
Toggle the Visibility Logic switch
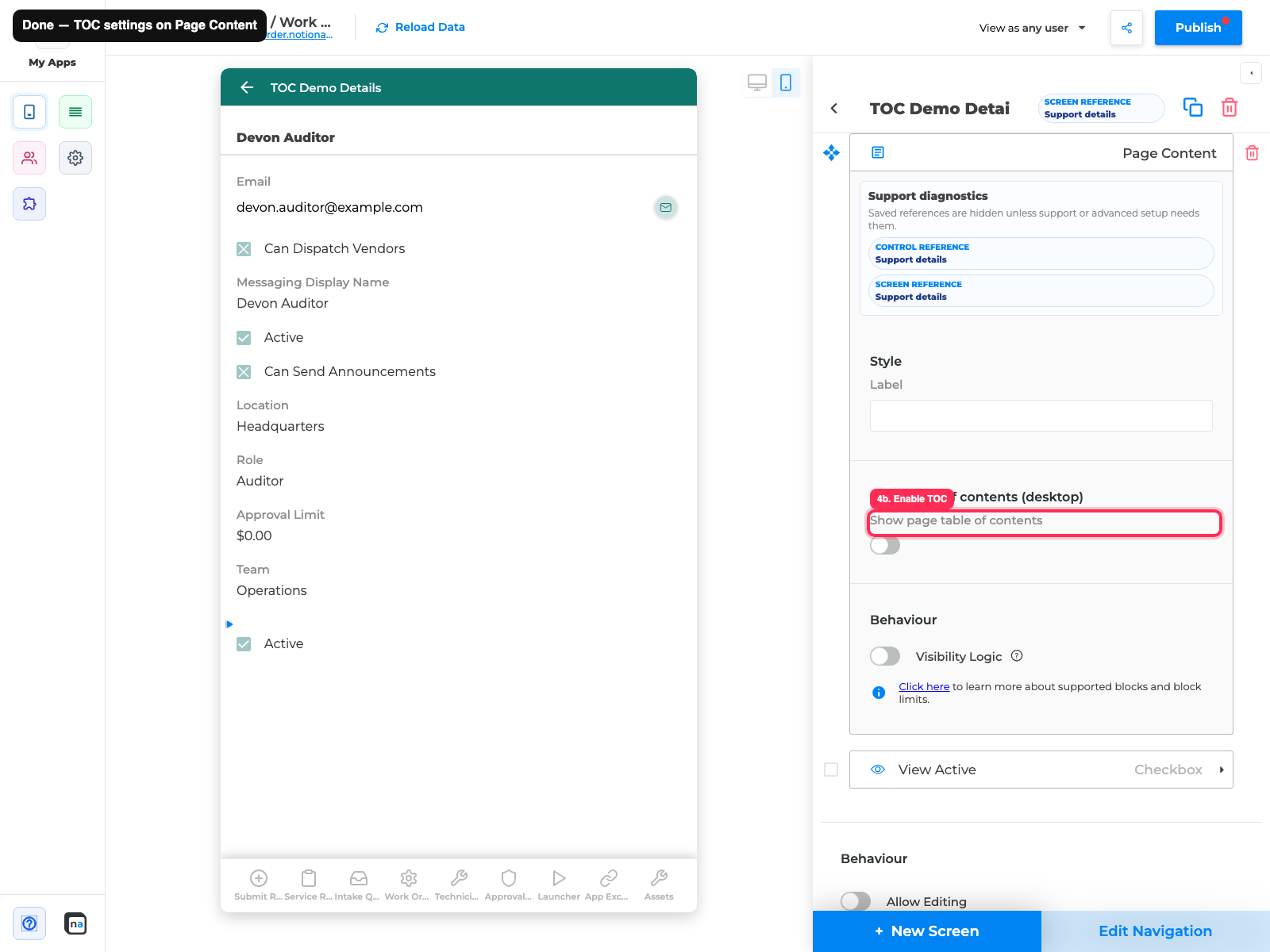coord(885,656)
